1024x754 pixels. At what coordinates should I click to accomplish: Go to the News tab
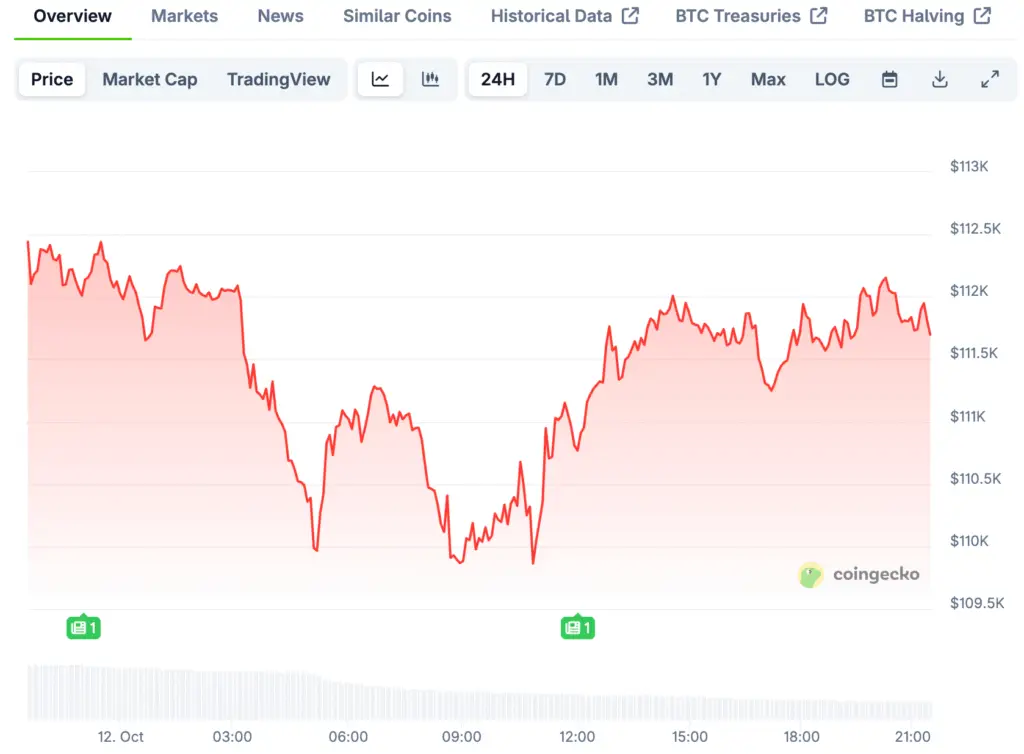pyautogui.click(x=280, y=16)
